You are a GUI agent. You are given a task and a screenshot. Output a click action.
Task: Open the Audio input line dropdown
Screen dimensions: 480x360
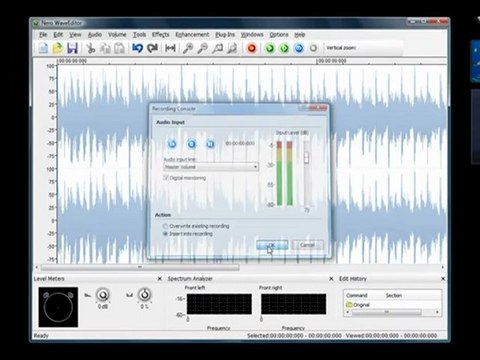211,167
